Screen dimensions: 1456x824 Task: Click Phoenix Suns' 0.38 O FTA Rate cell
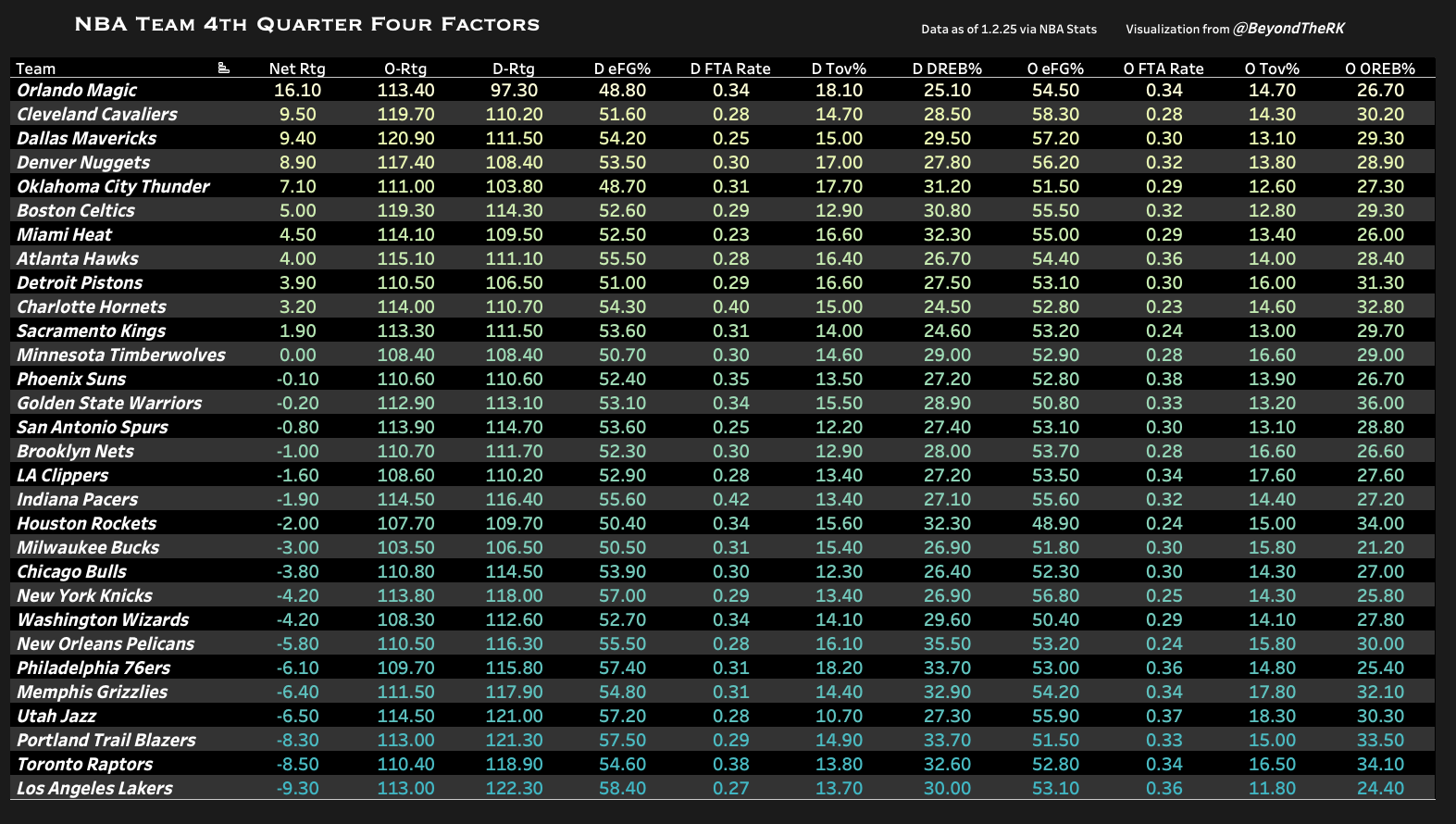click(x=1164, y=379)
